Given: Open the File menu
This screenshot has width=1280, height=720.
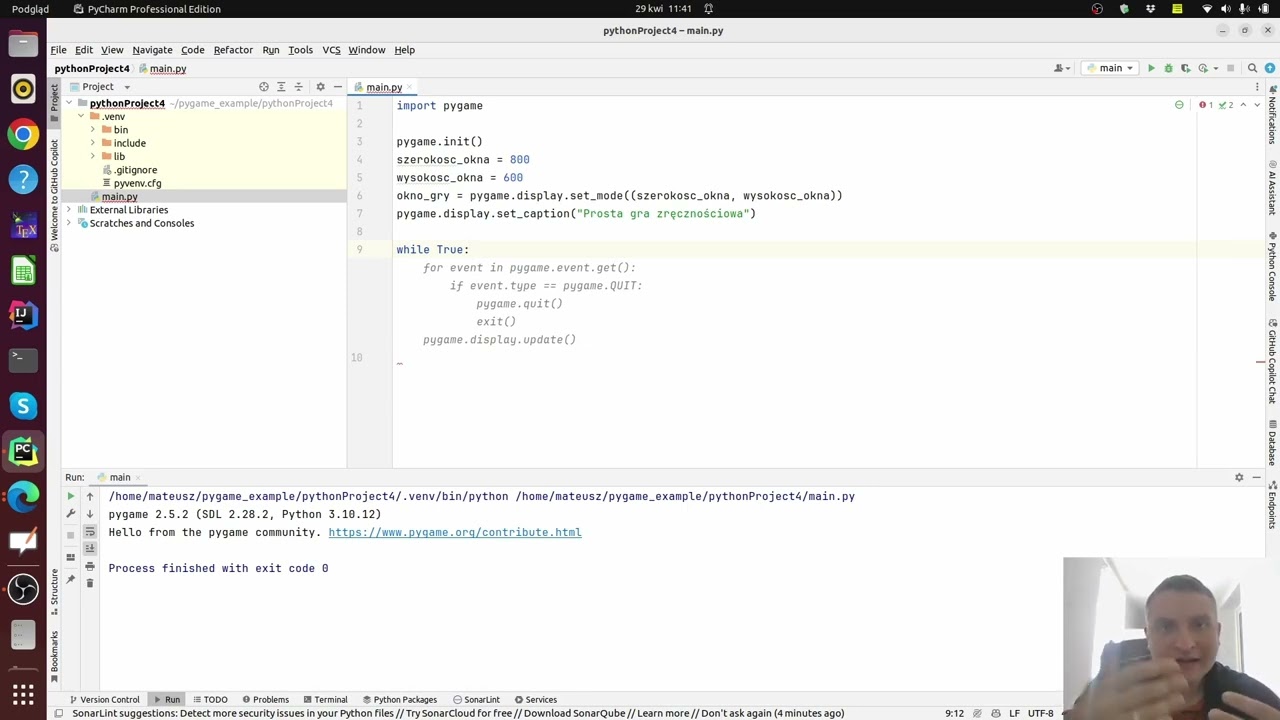Looking at the screenshot, I should (59, 49).
